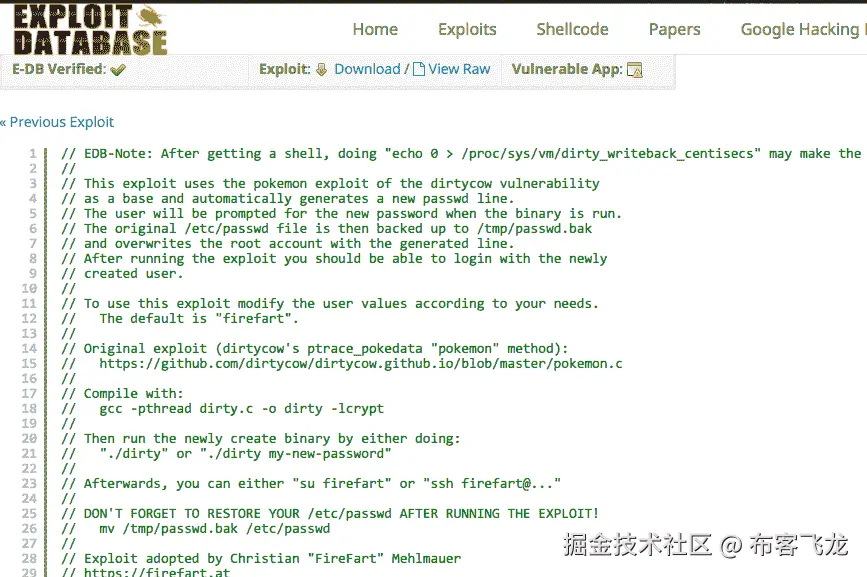Click the 'Compile with:' line
Viewport: 867px width, 577px height.
122,394
